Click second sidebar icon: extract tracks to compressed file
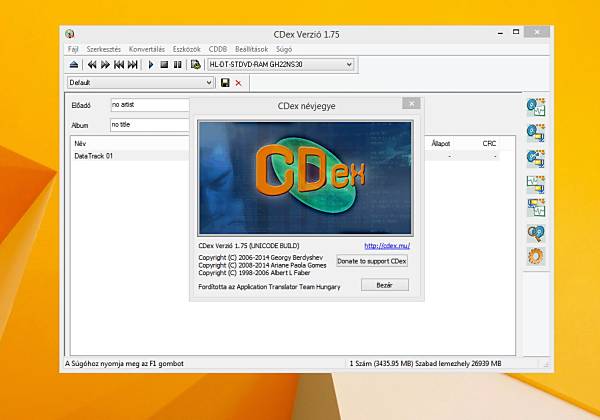The height and width of the screenshot is (420, 600). [x=536, y=133]
